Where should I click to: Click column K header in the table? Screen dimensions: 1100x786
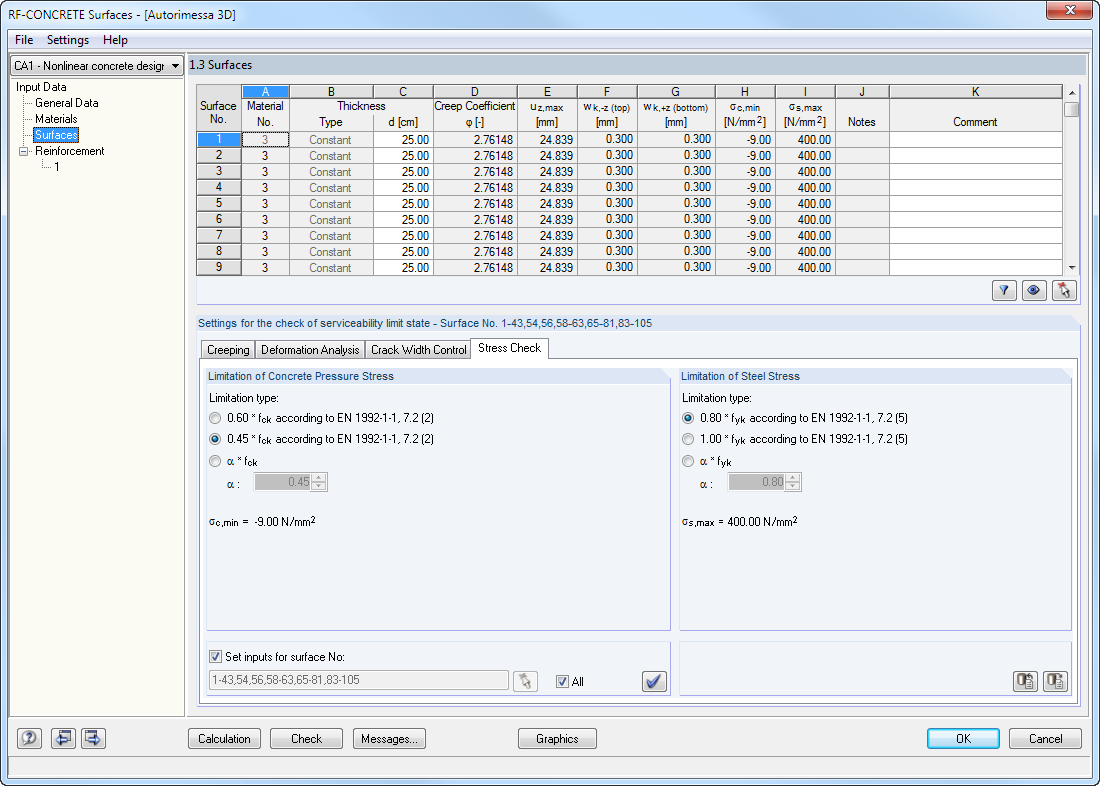pos(976,92)
